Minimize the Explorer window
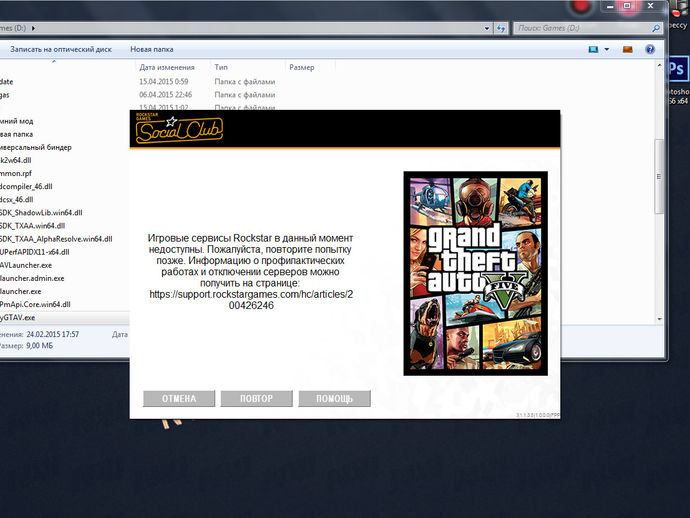This screenshot has width=690, height=518. [610, 6]
